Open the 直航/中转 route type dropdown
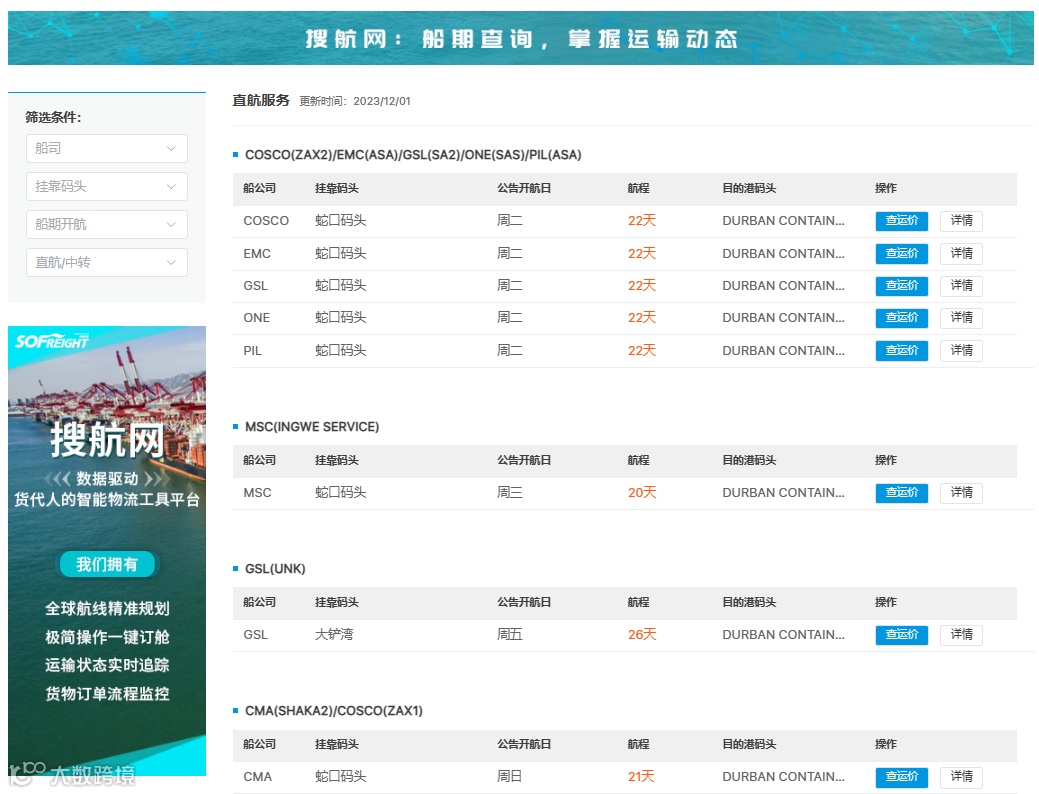 (x=107, y=262)
